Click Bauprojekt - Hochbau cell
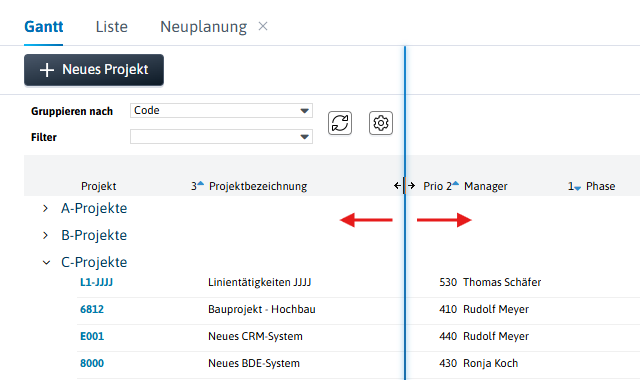 pos(262,309)
